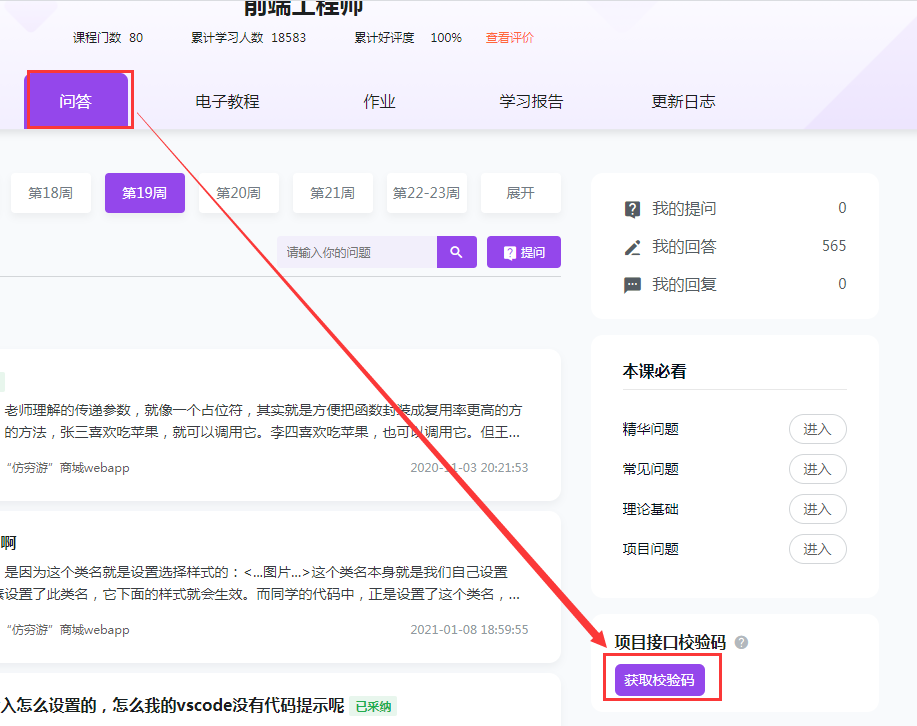The image size is (917, 726).
Task: Click 进入 next to 理论基础
Action: pos(818,509)
